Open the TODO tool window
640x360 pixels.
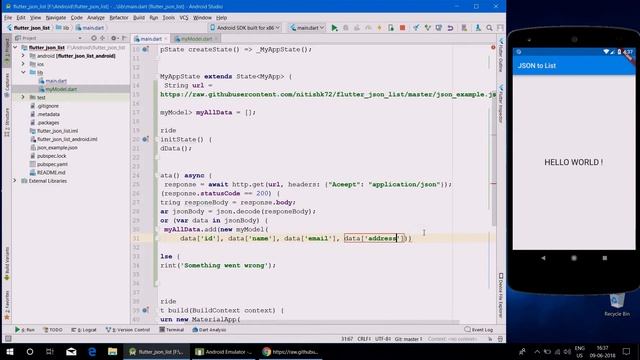[x=53, y=329]
